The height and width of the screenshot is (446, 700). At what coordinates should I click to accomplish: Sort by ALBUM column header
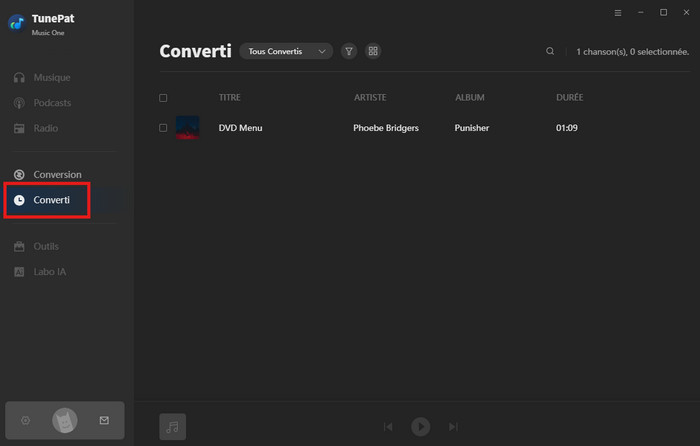coord(470,97)
